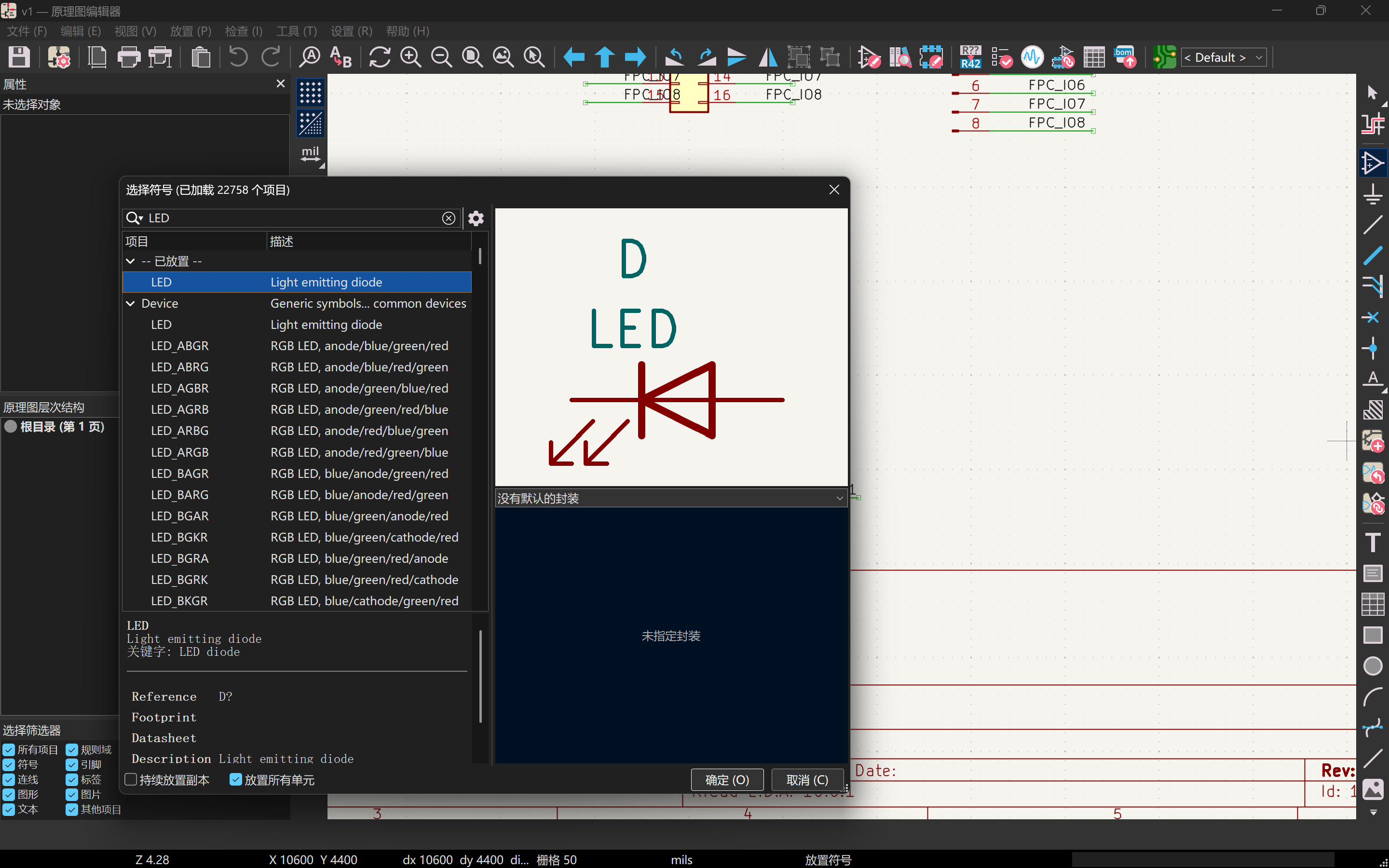Open the symbol fields table icon
Image resolution: width=1389 pixels, height=868 pixels.
point(1094,57)
